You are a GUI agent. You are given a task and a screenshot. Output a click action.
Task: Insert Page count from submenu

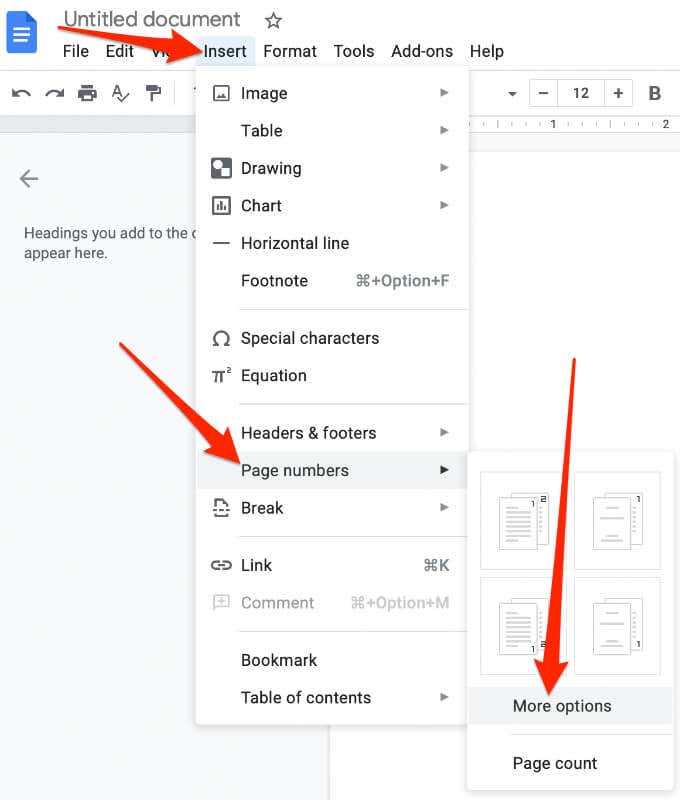point(570,763)
